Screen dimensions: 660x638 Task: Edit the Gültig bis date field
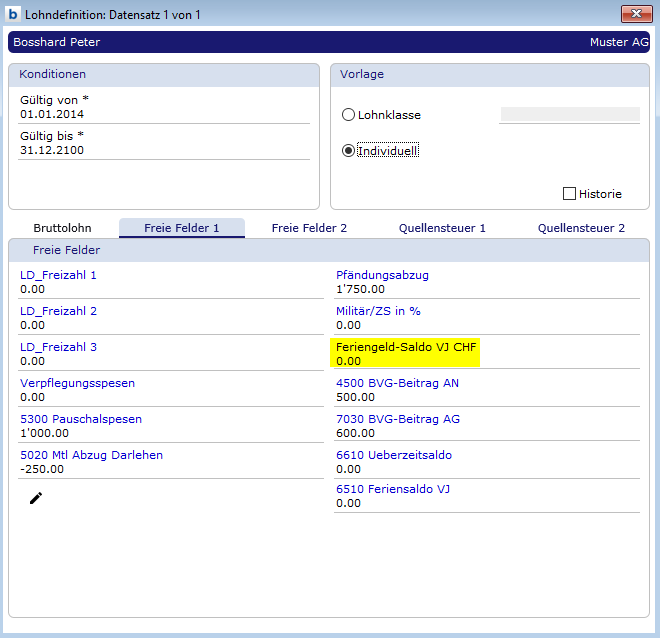click(164, 150)
